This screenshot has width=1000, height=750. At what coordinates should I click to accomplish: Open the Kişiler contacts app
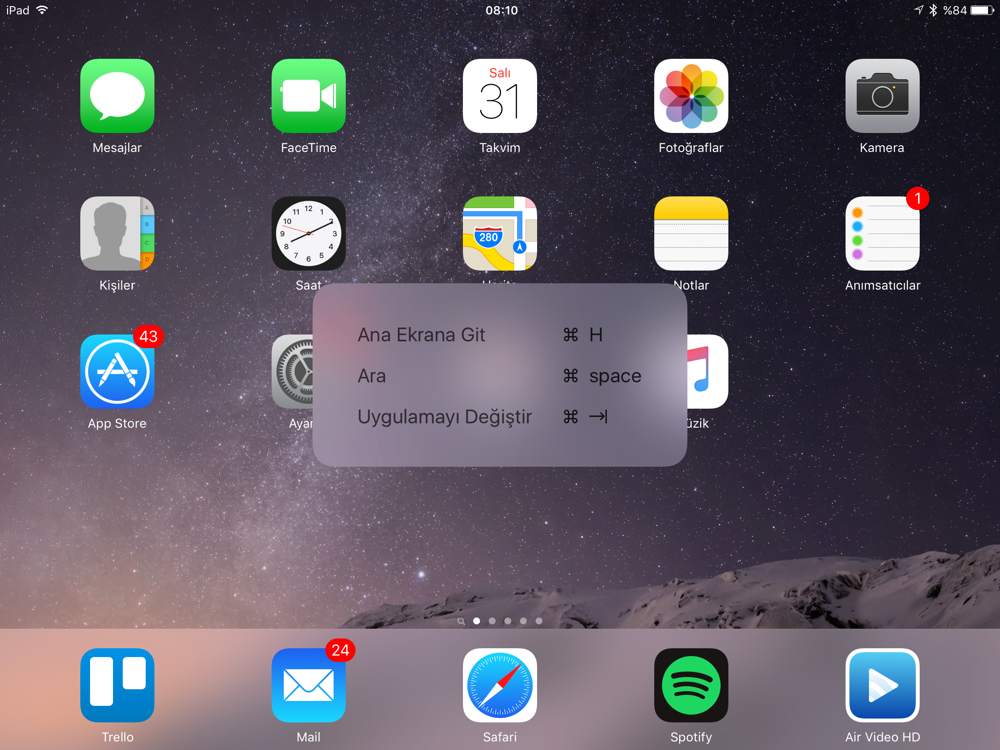pyautogui.click(x=117, y=234)
